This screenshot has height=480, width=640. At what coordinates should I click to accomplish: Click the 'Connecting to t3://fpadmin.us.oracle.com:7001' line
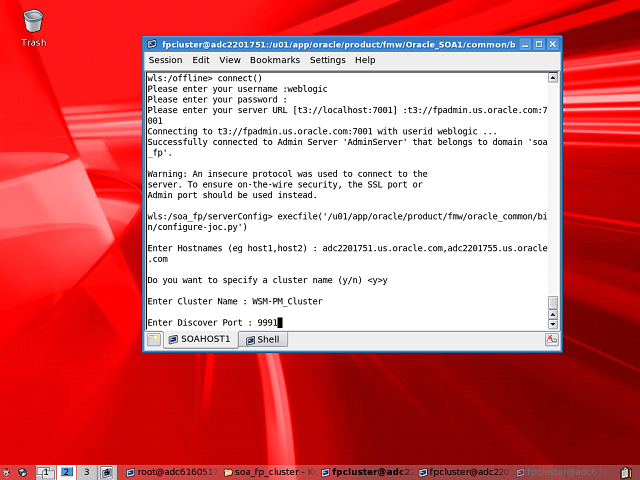322,131
